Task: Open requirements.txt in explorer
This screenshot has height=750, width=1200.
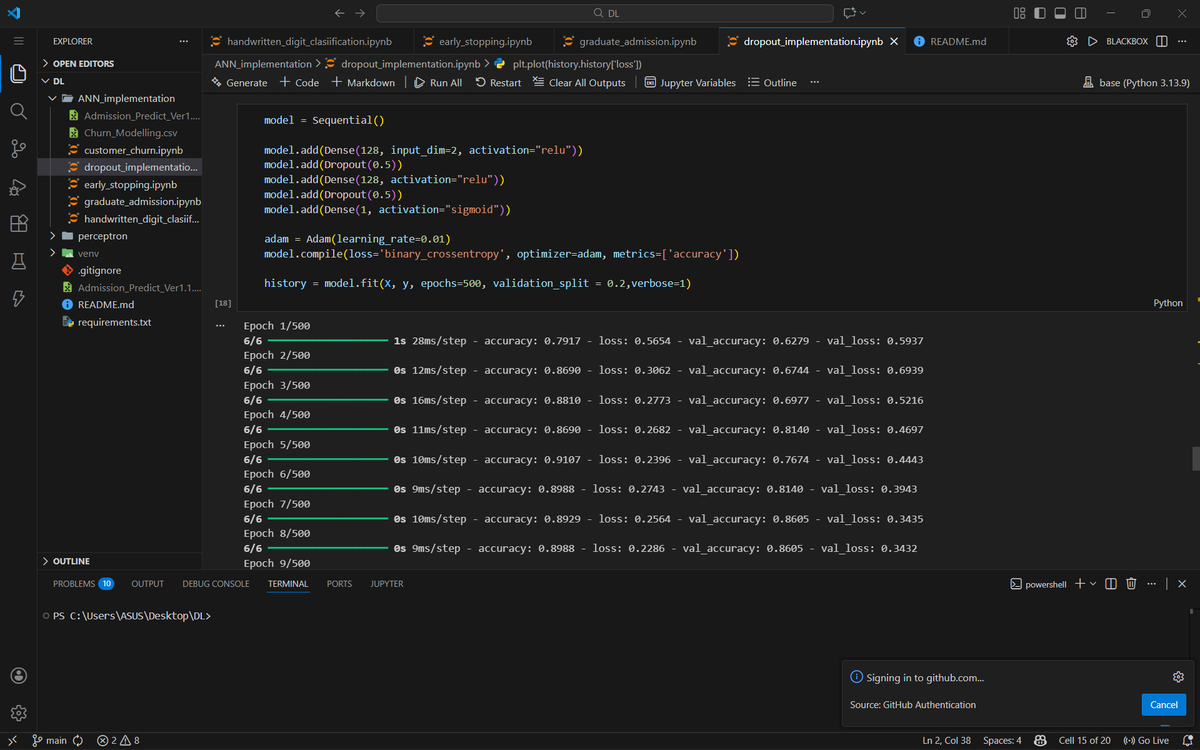Action: tap(114, 322)
